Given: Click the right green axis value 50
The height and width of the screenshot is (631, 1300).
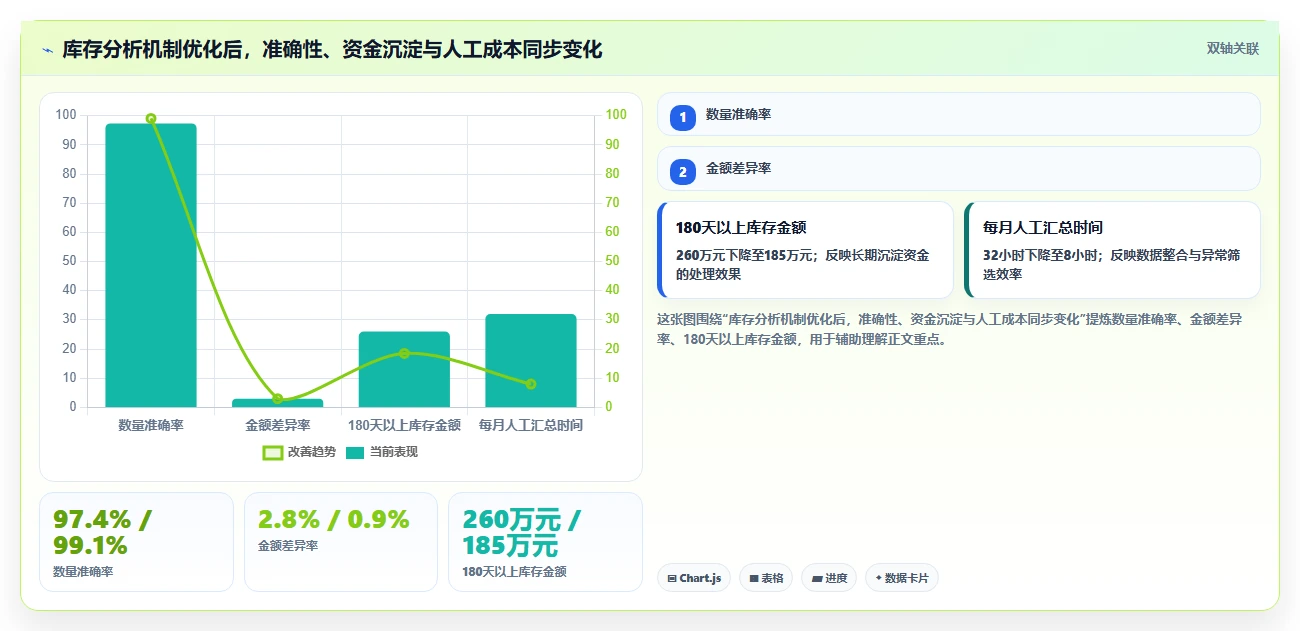Looking at the screenshot, I should tap(612, 261).
